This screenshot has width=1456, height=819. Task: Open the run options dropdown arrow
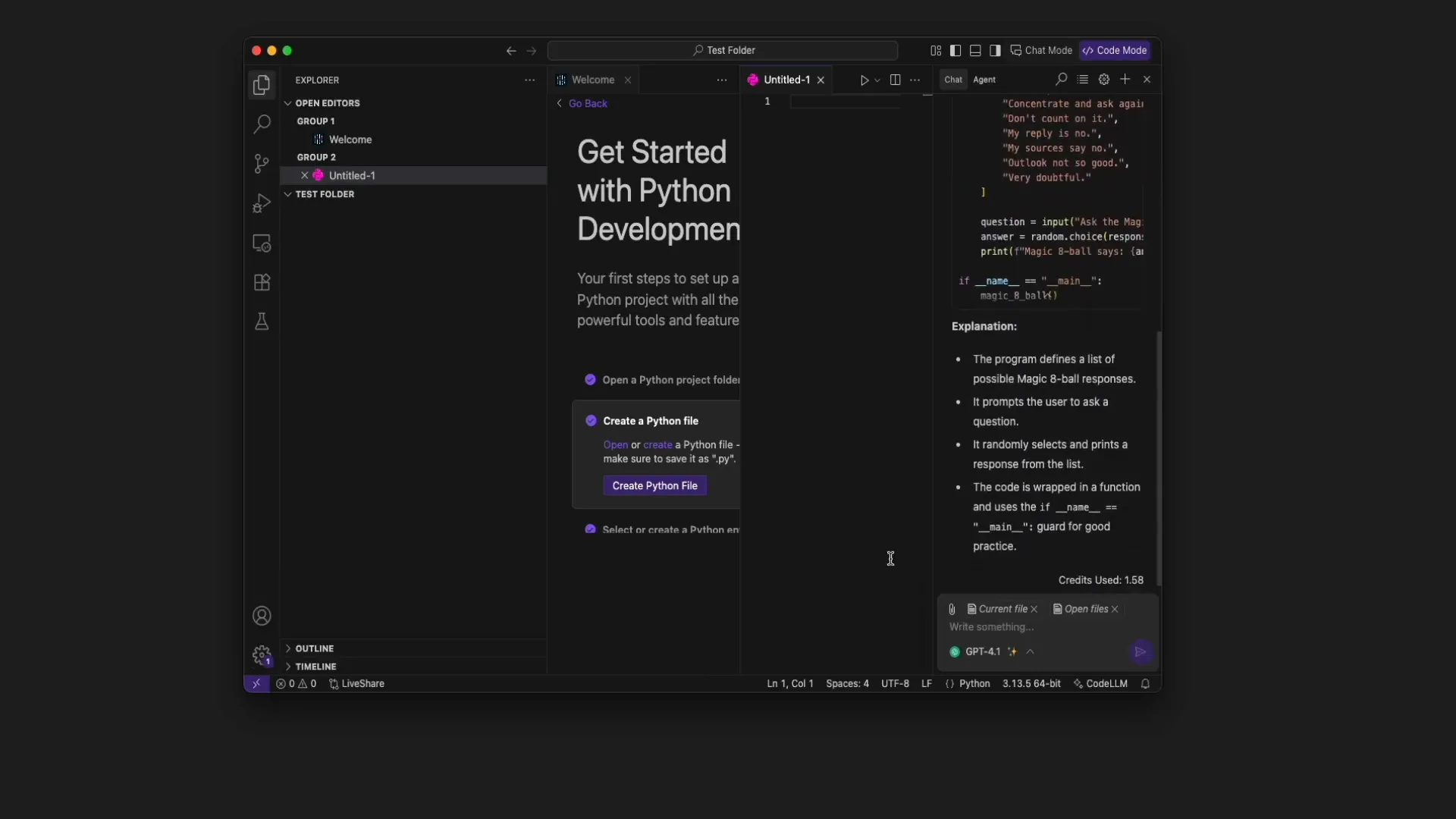point(877,80)
